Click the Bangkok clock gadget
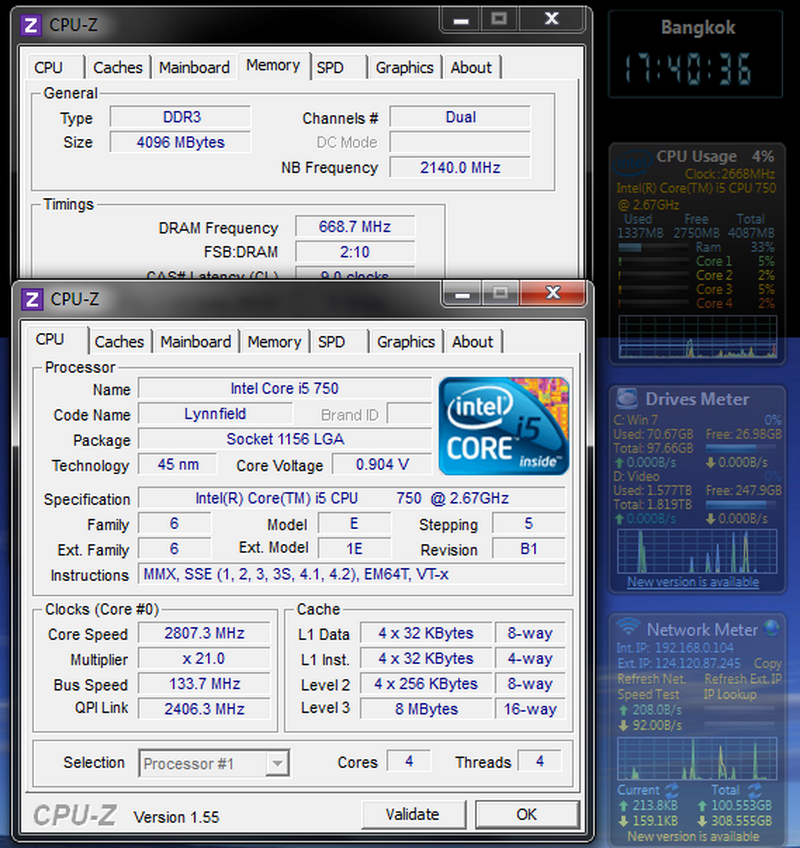 (x=696, y=54)
